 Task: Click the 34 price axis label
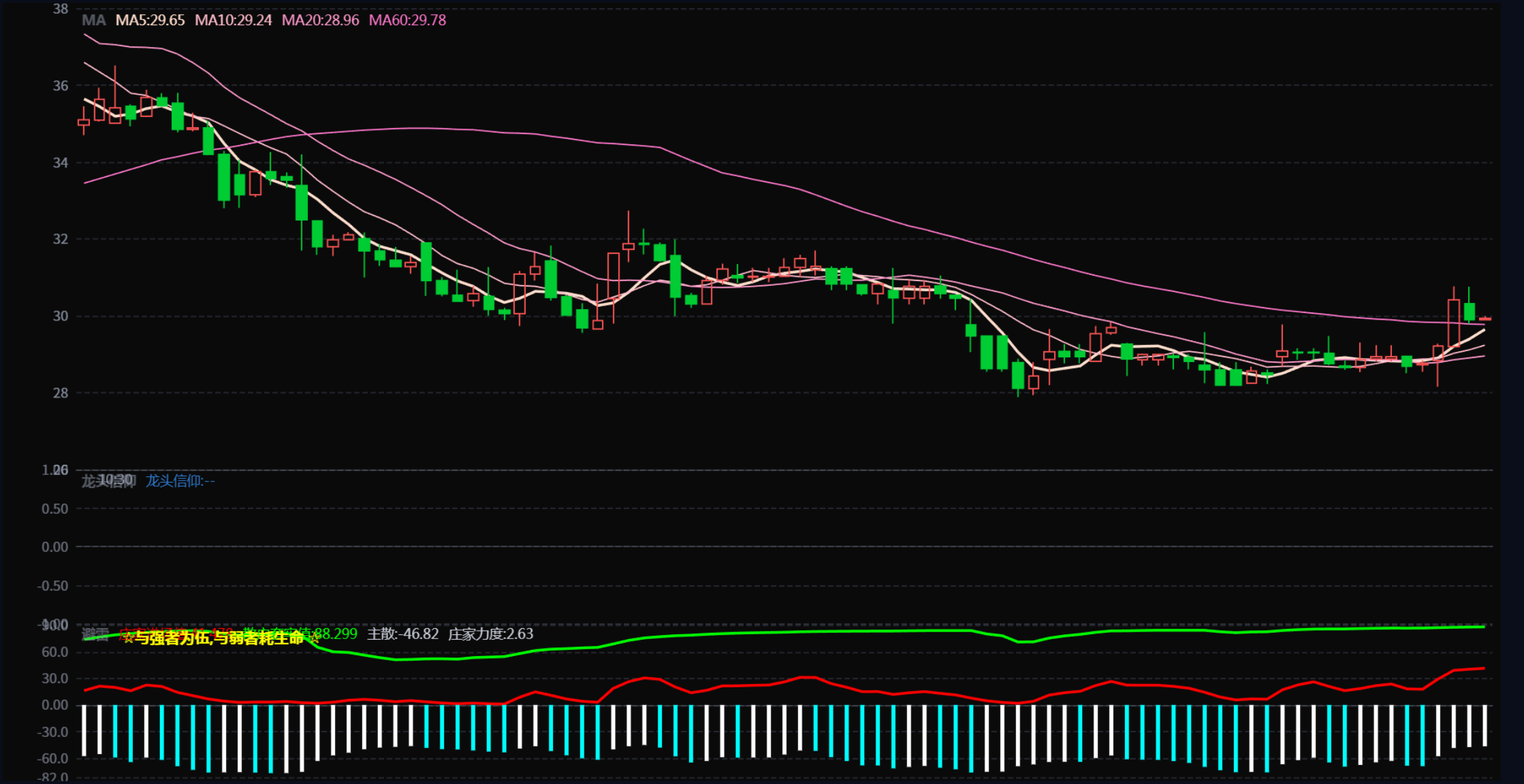pyautogui.click(x=61, y=163)
